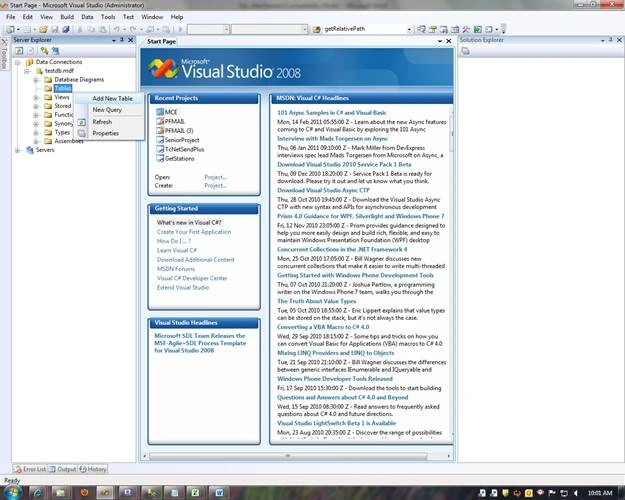Open Server Explorer window position dropdown arrow
Screen dimensions: 625x500
[x=114, y=40]
